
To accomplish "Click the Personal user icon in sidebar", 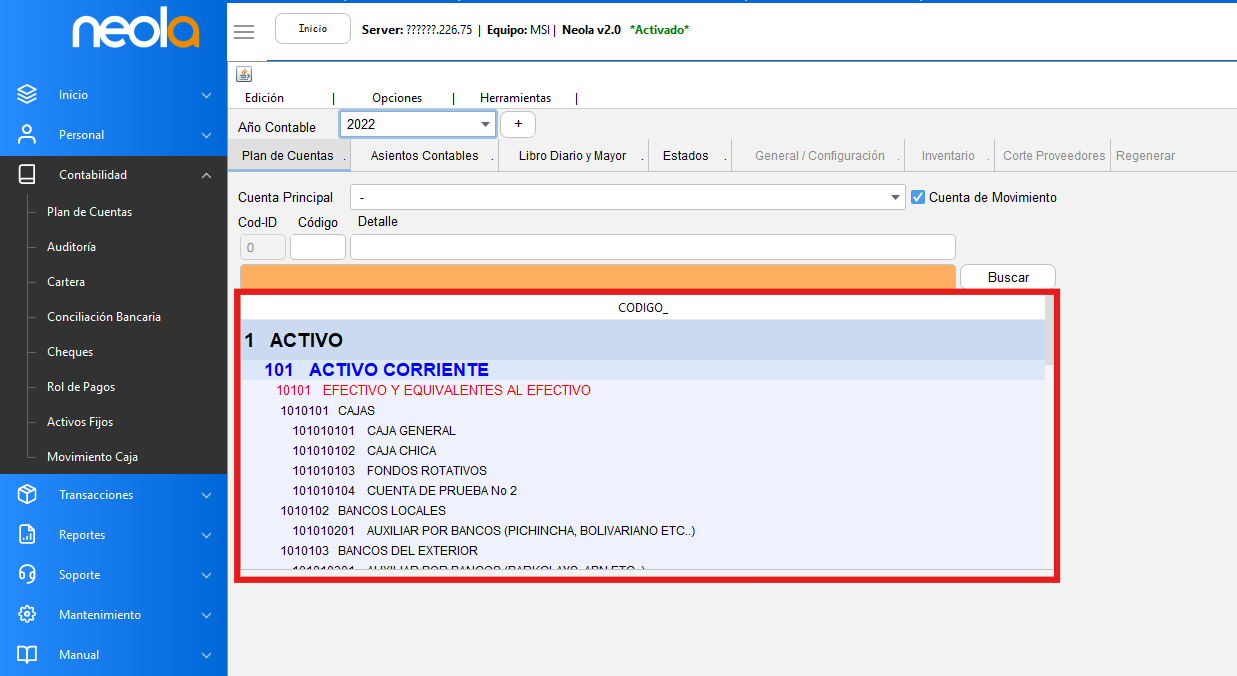I will 27,135.
